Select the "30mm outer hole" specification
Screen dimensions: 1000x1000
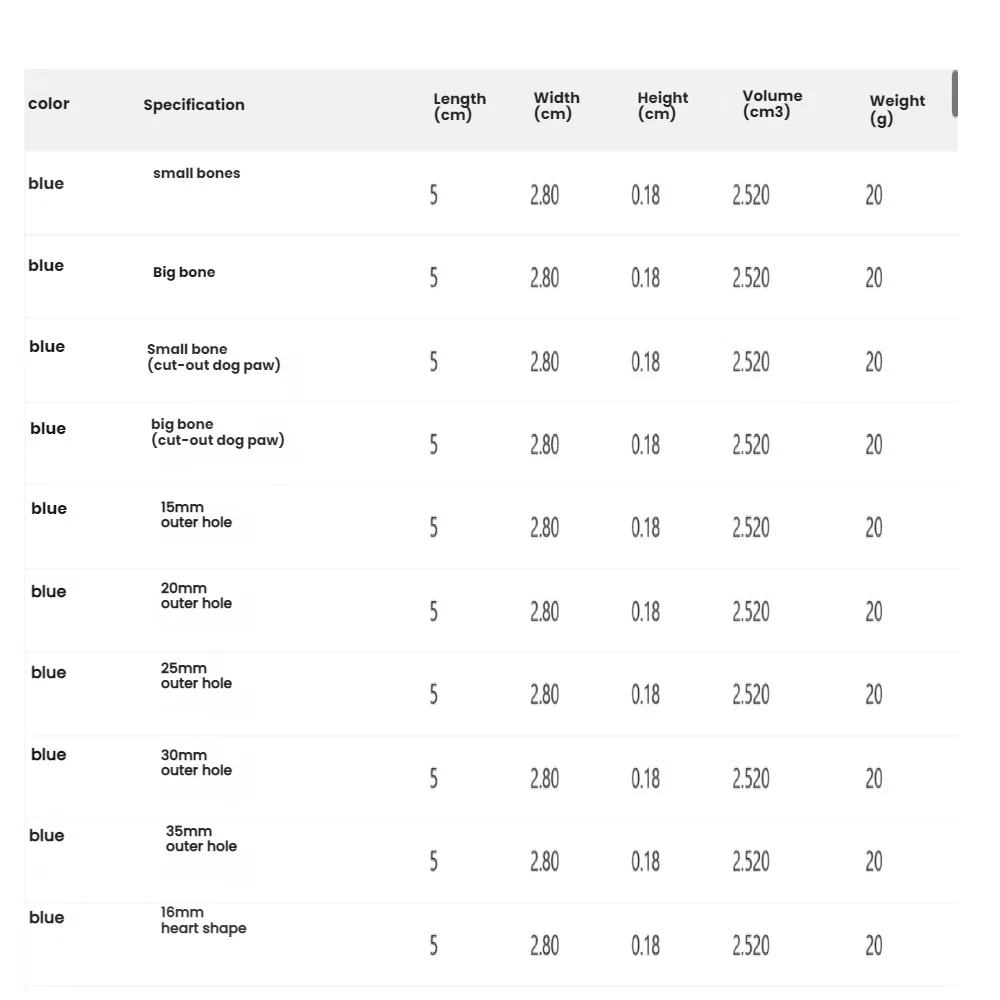pyautogui.click(x=196, y=763)
